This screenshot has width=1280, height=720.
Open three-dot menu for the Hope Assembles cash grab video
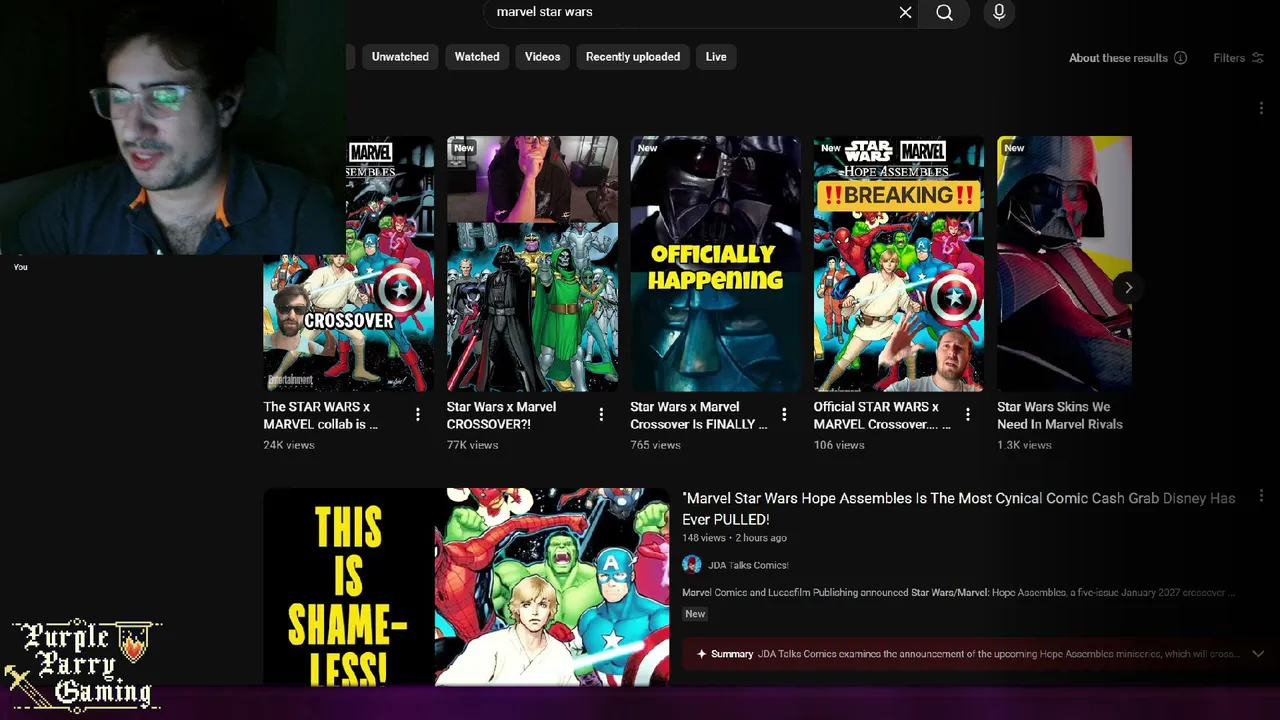1261,496
